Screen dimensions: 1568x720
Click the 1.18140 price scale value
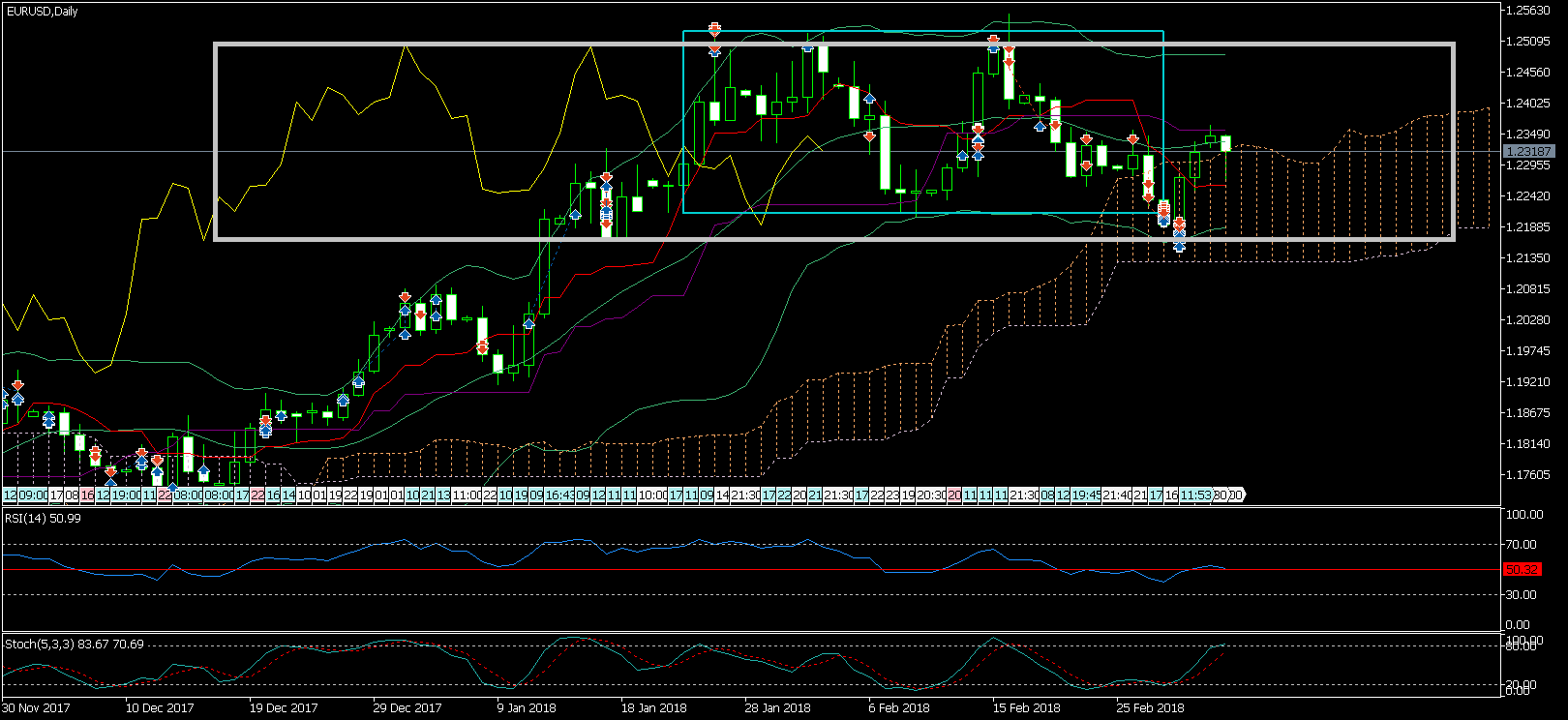click(x=1529, y=444)
